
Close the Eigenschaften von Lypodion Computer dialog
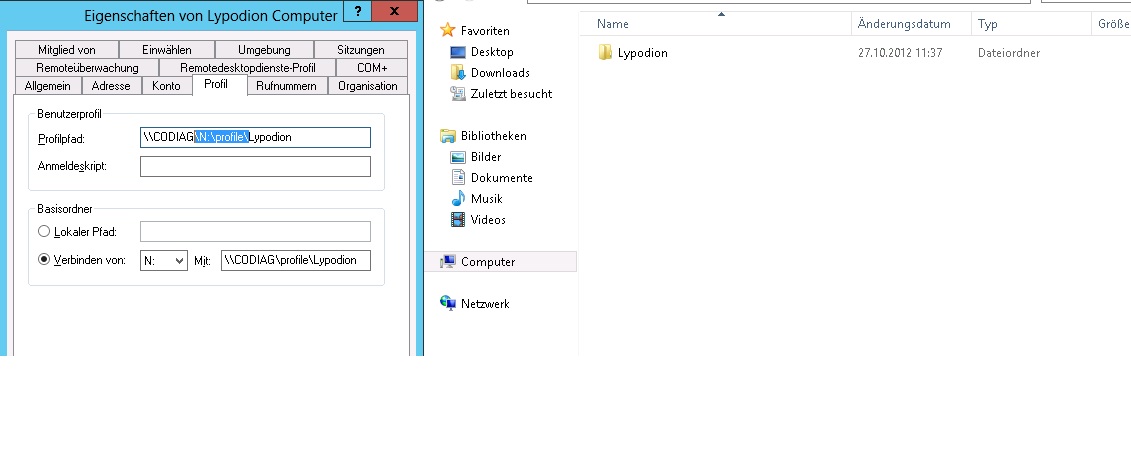(395, 11)
